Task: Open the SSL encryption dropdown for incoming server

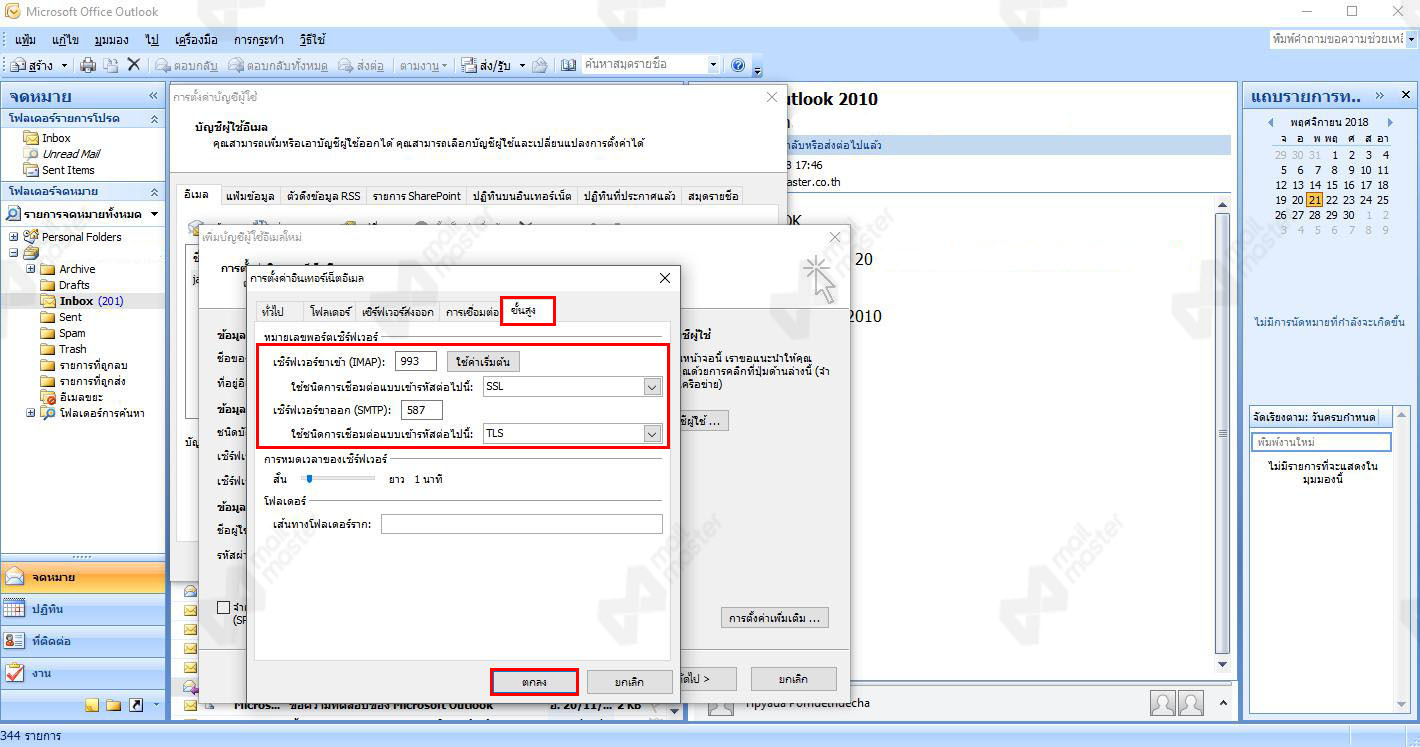Action: point(652,387)
